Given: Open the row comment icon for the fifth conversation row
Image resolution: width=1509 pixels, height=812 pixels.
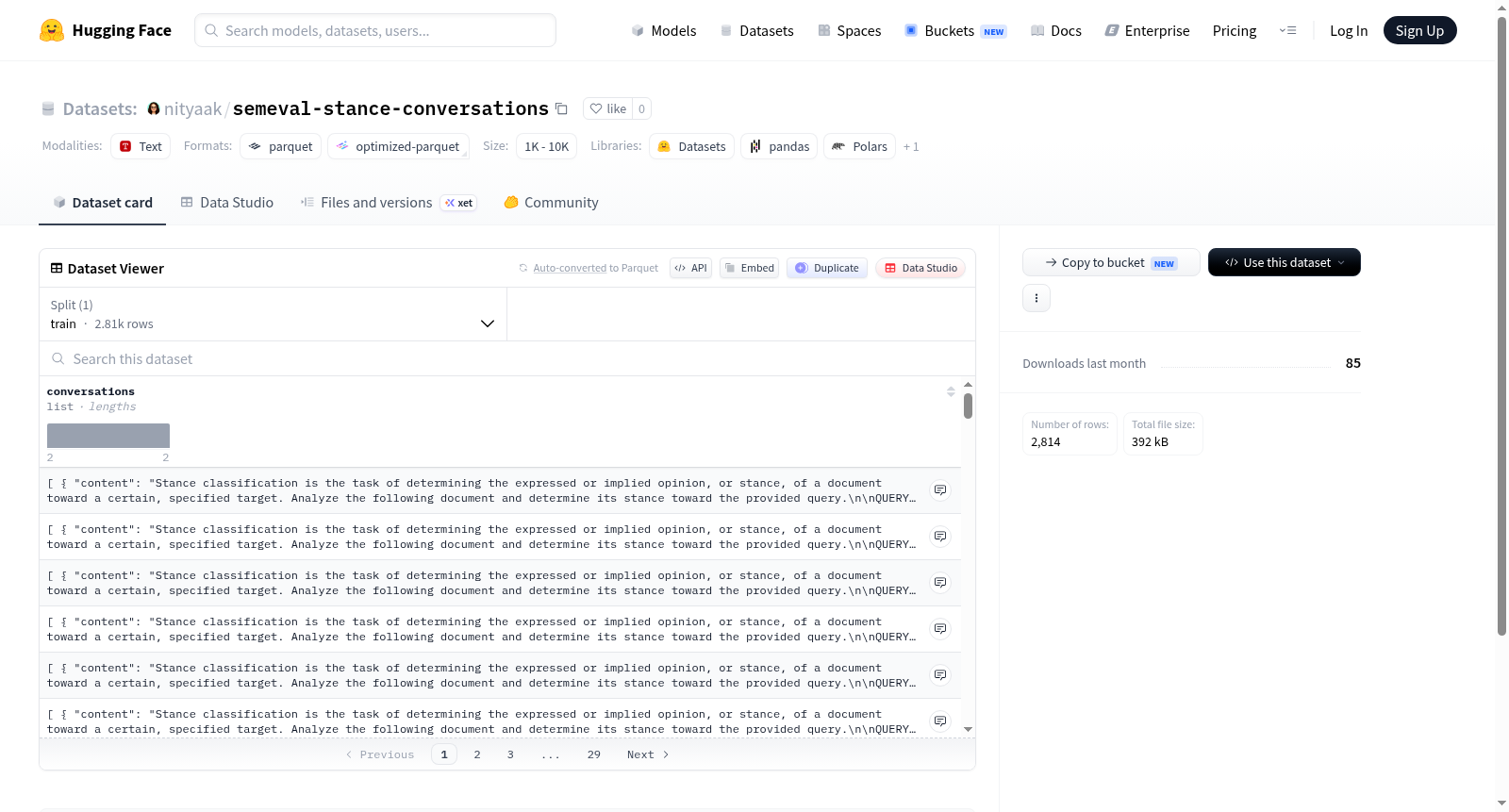Looking at the screenshot, I should (x=940, y=675).
